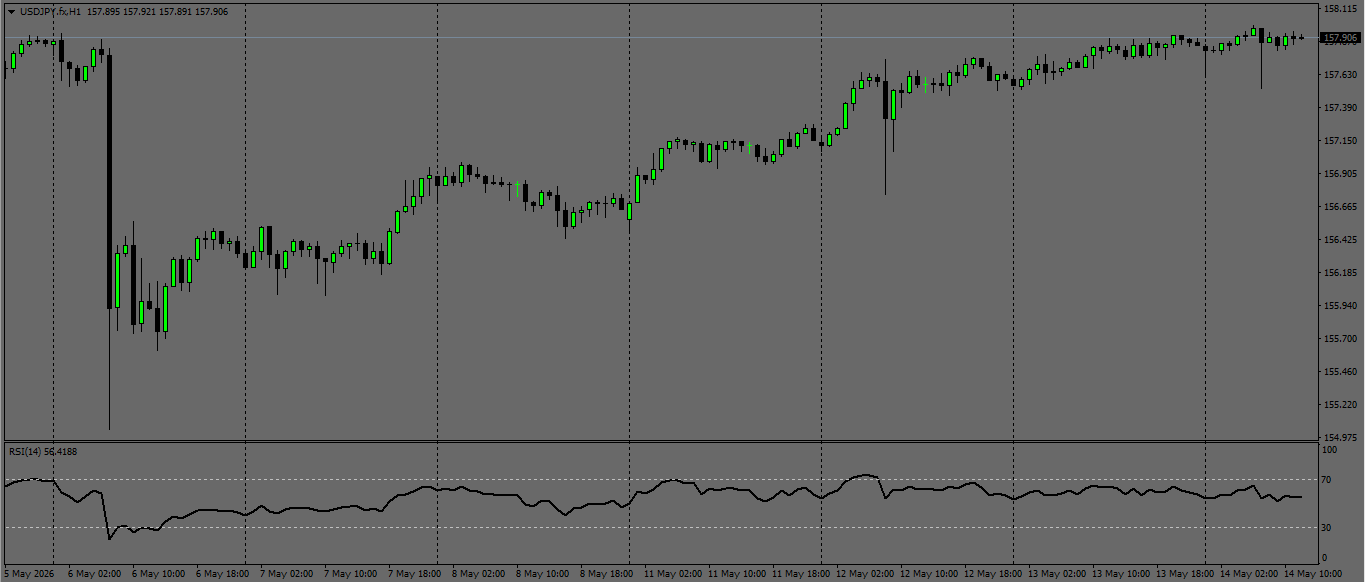This screenshot has width=1366, height=582.
Task: Click the 5 May 2026 date label
Action: 30,574
